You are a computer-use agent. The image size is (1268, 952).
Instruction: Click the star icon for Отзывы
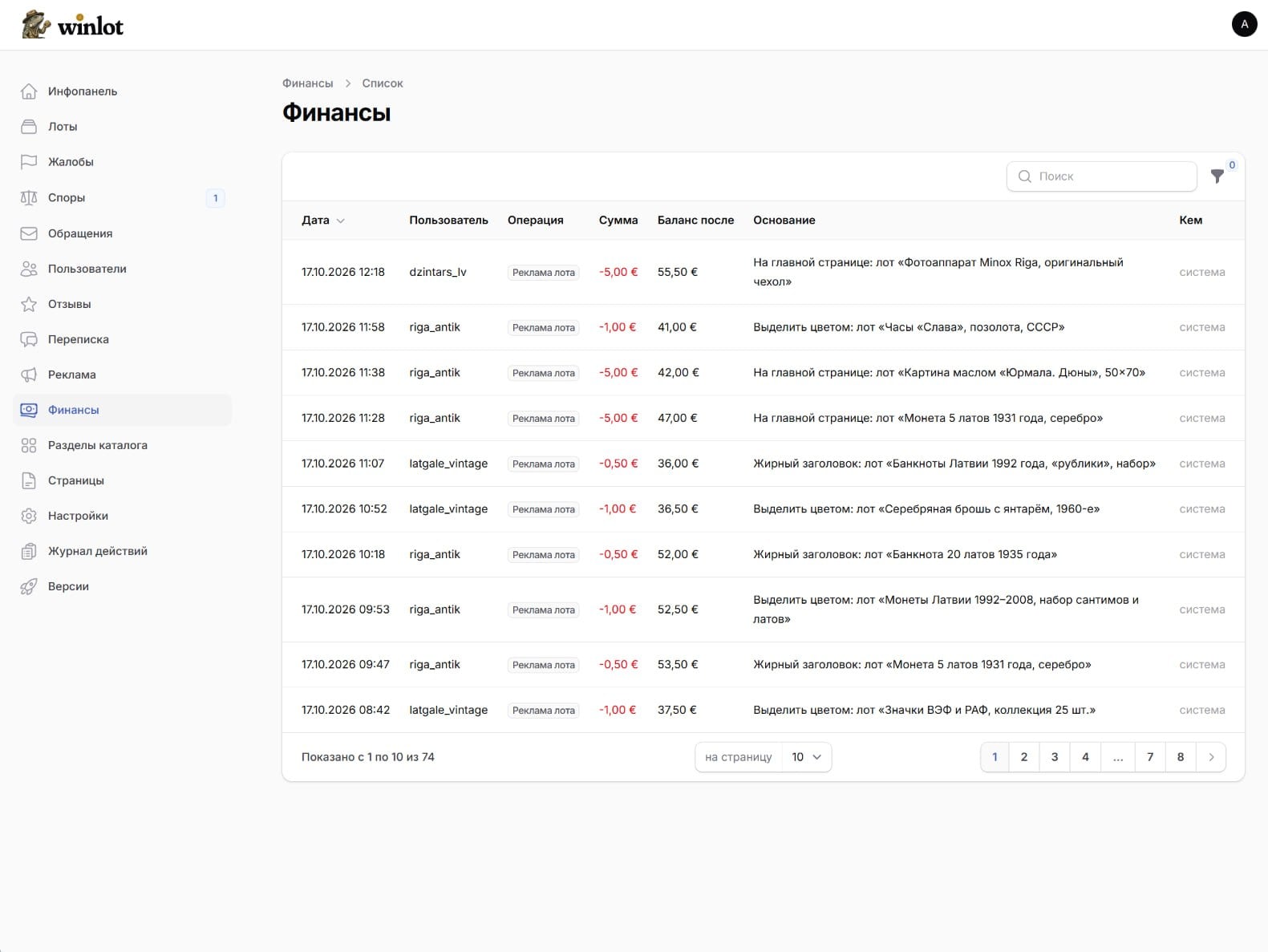click(x=29, y=304)
